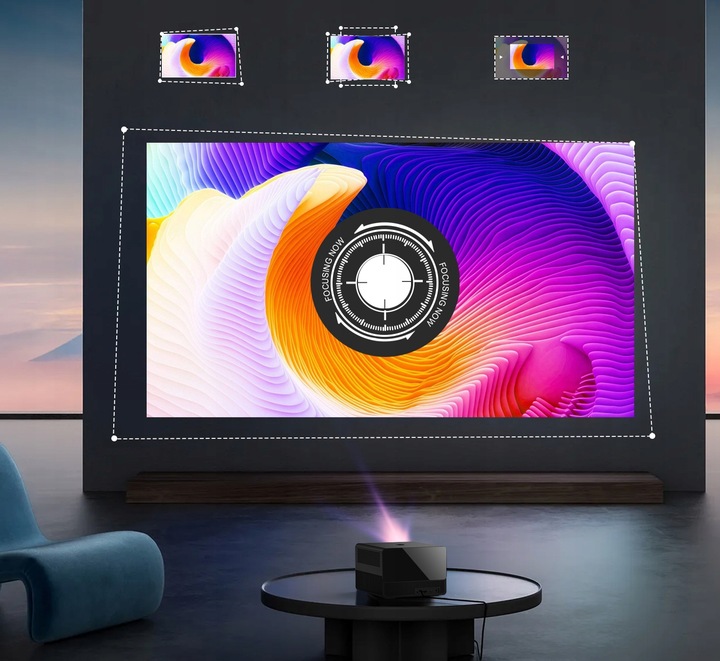Screen dimensions: 720x661
Task: Click the white center of the focusing dial
Action: (385, 282)
